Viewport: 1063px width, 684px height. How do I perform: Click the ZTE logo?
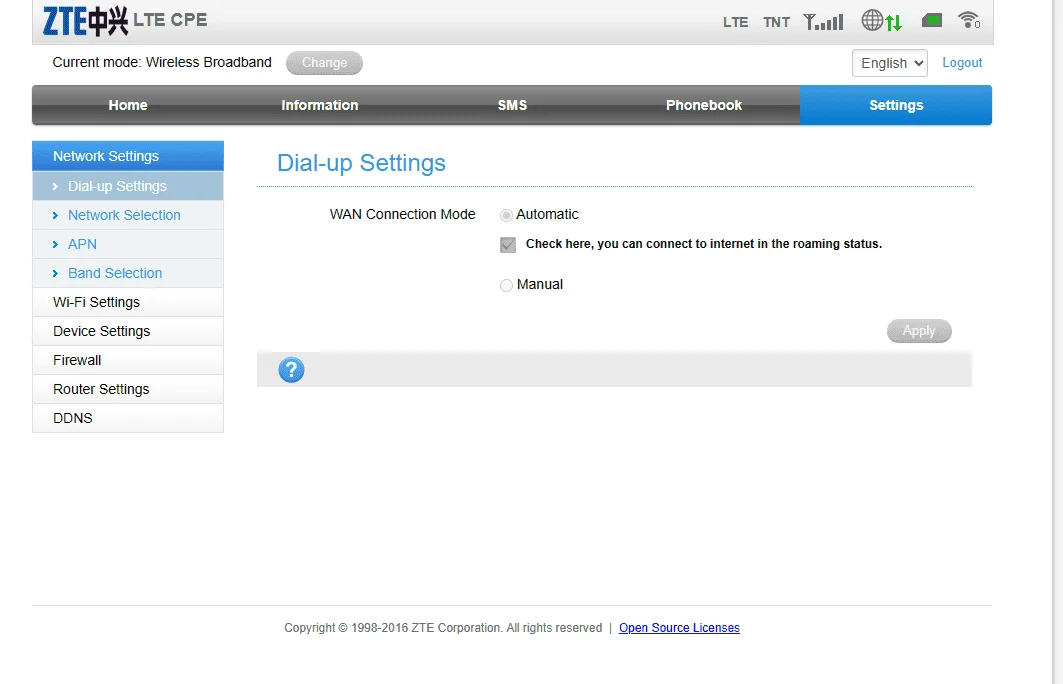(x=85, y=21)
